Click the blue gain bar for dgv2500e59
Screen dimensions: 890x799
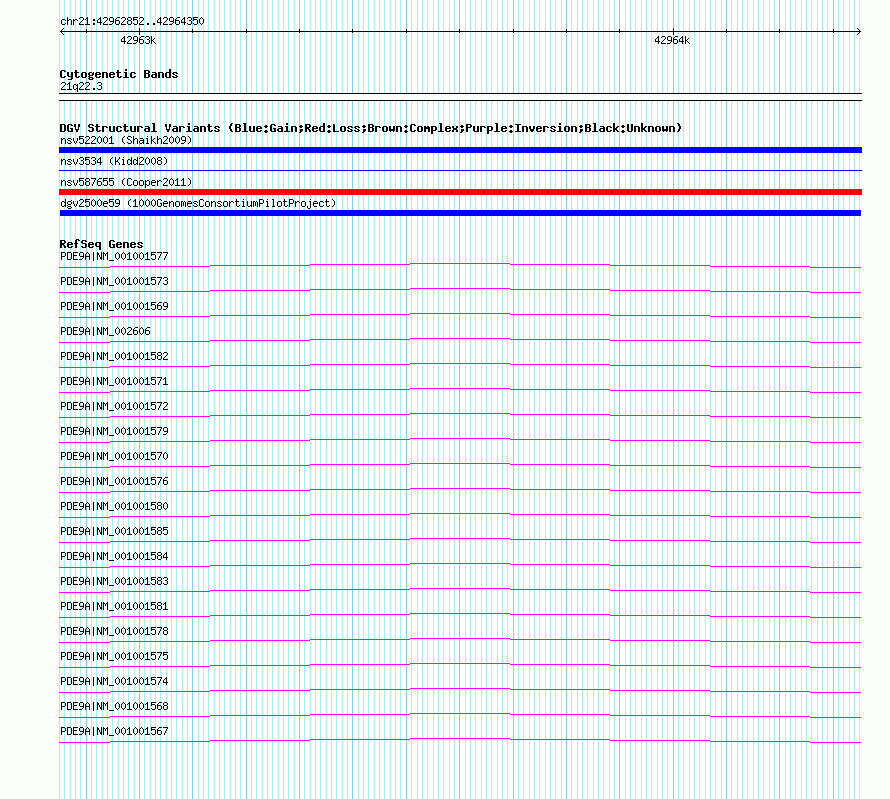click(x=460, y=213)
